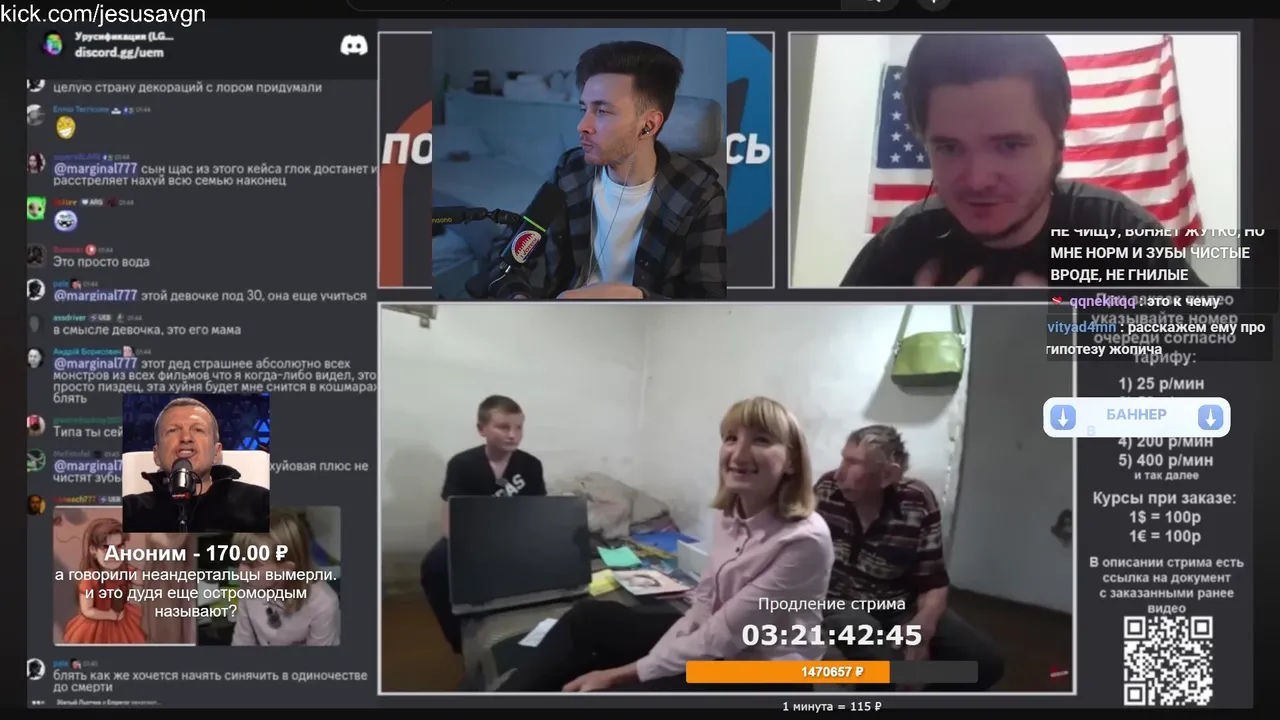
Task: Click the 'целую страну декораций' message
Action: (187, 88)
